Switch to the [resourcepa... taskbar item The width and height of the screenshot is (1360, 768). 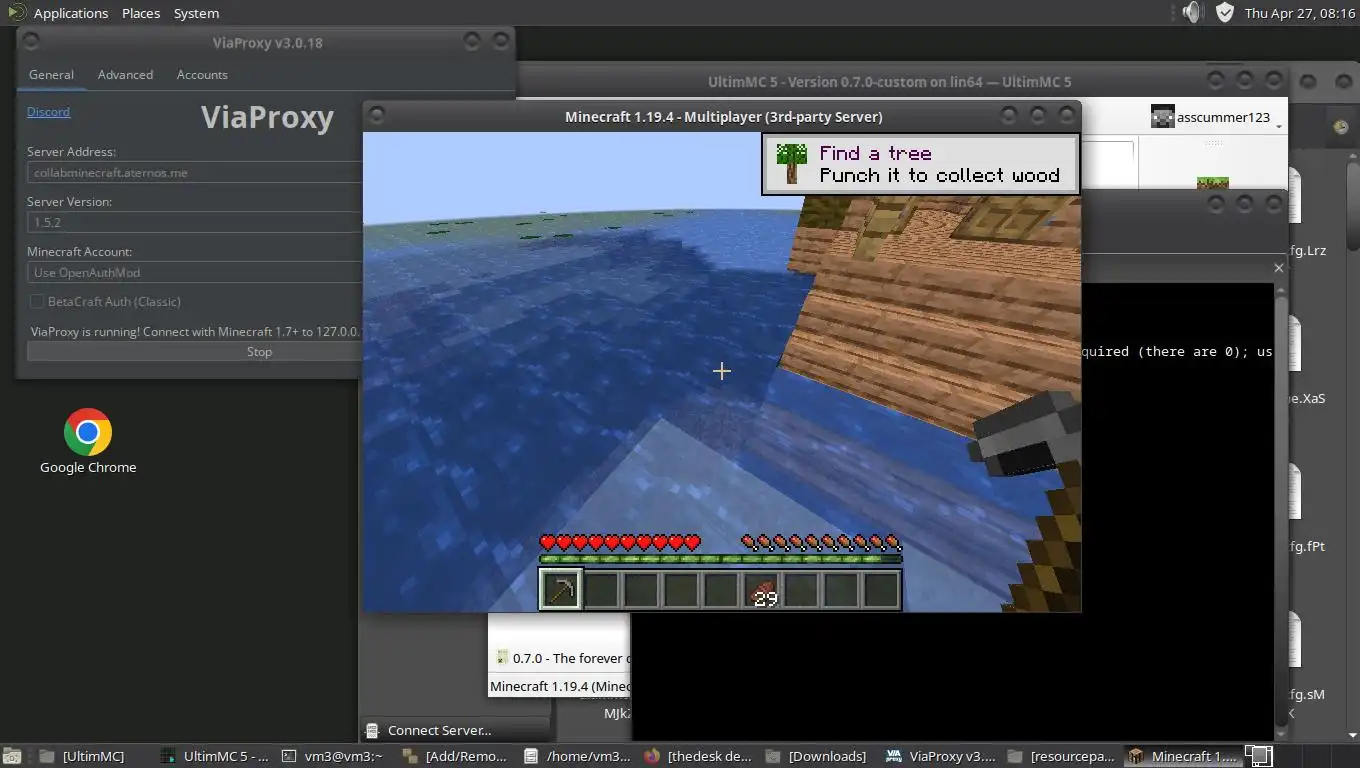1064,756
